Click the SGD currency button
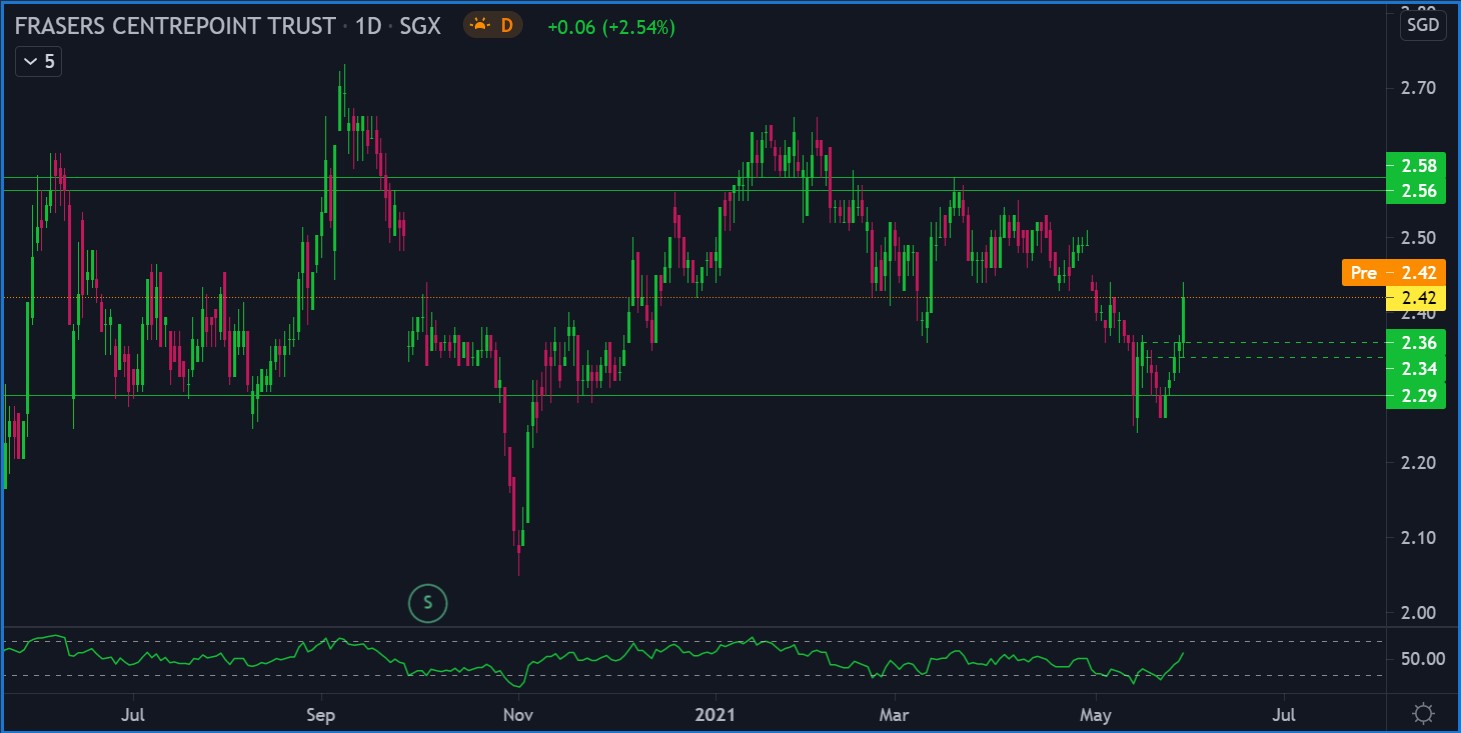This screenshot has height=733, width=1461. (x=1421, y=25)
